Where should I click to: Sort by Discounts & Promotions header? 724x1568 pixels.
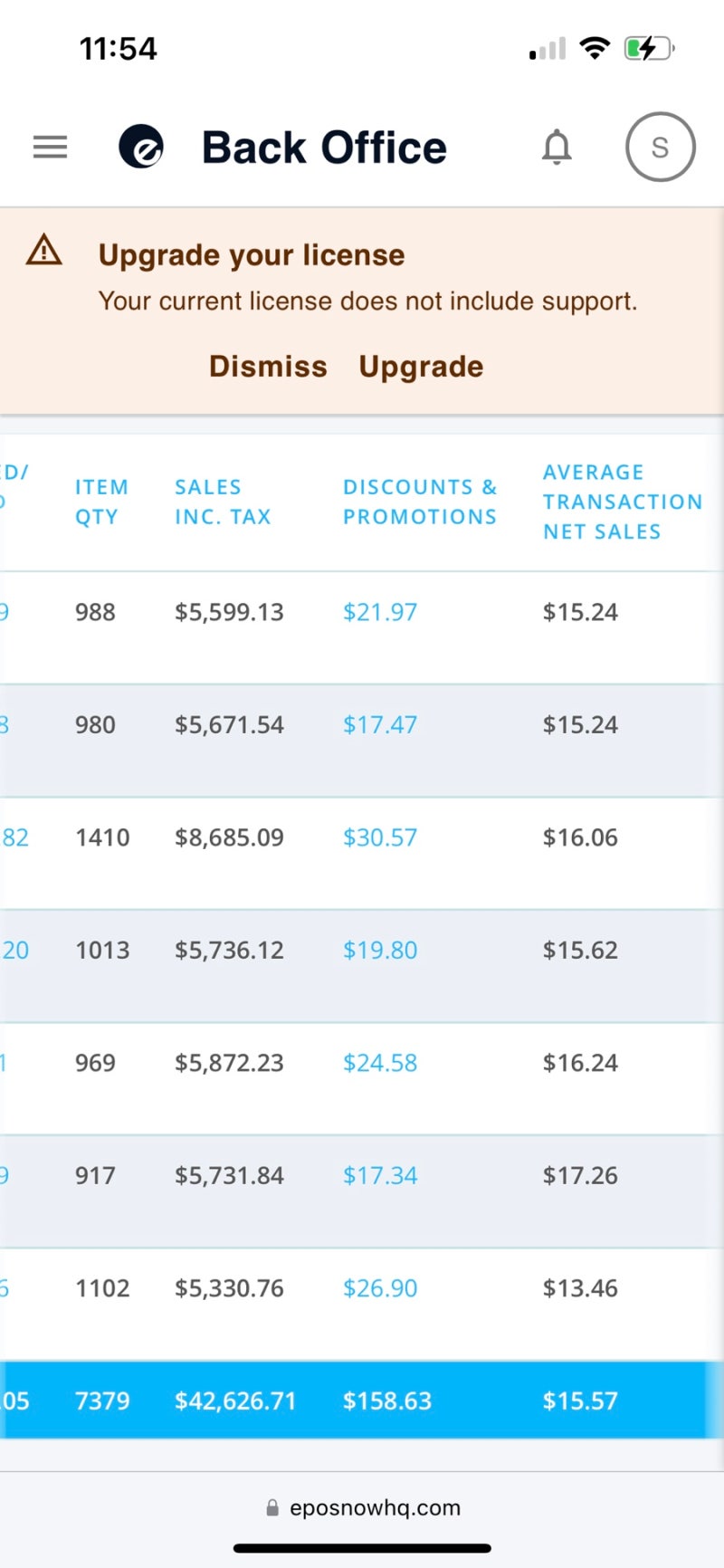point(420,502)
